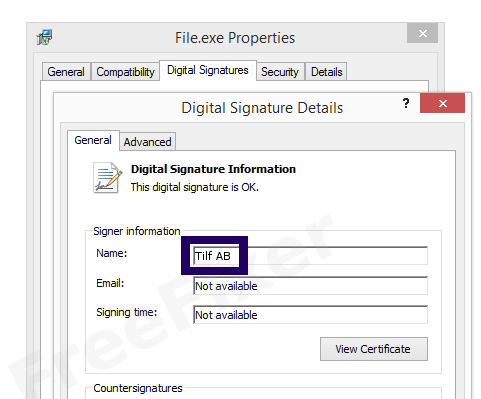Click the 'File.exe Properties' title text
481x399 pixels.
(x=235, y=38)
